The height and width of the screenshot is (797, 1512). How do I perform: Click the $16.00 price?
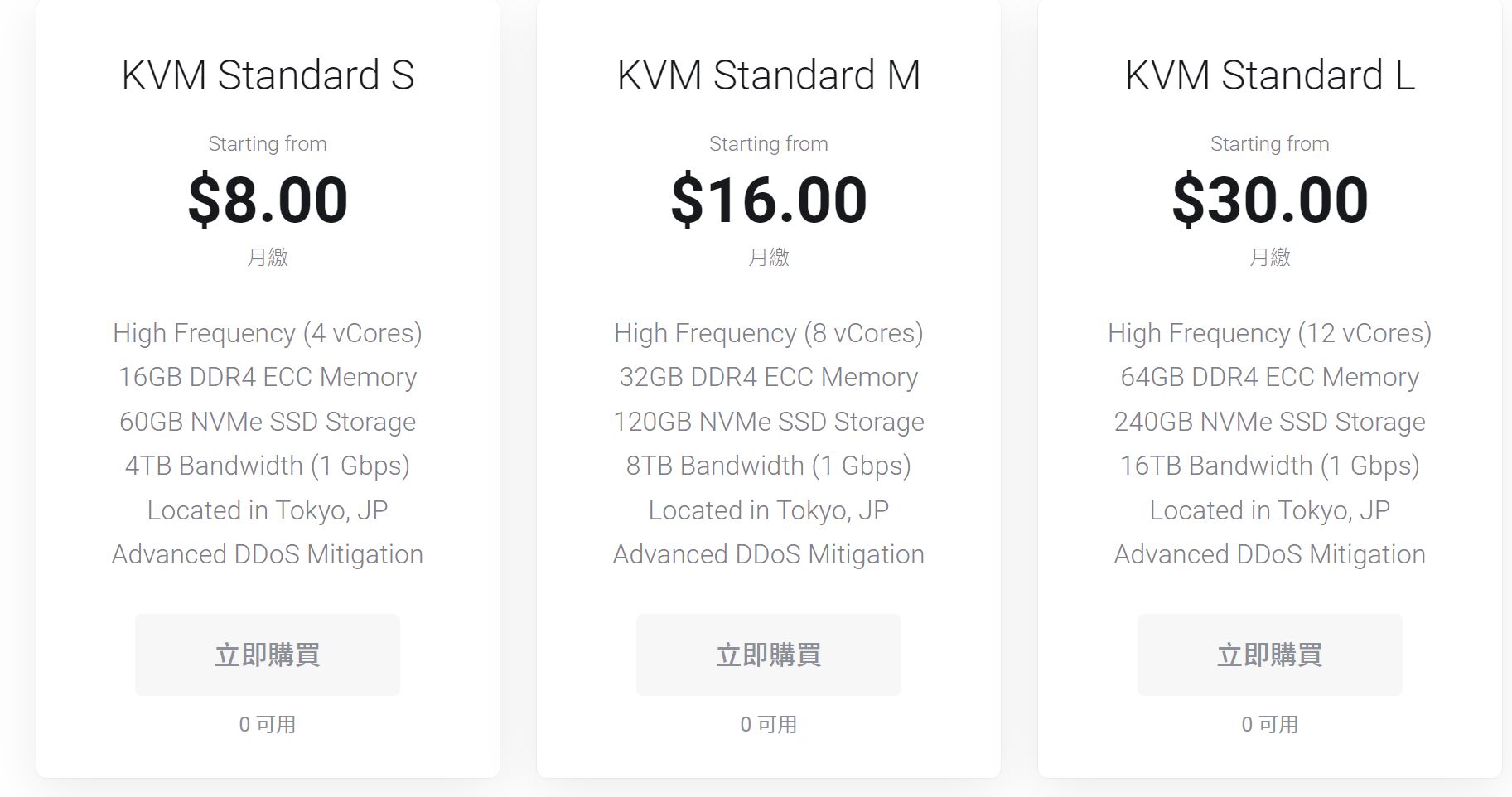click(x=769, y=200)
